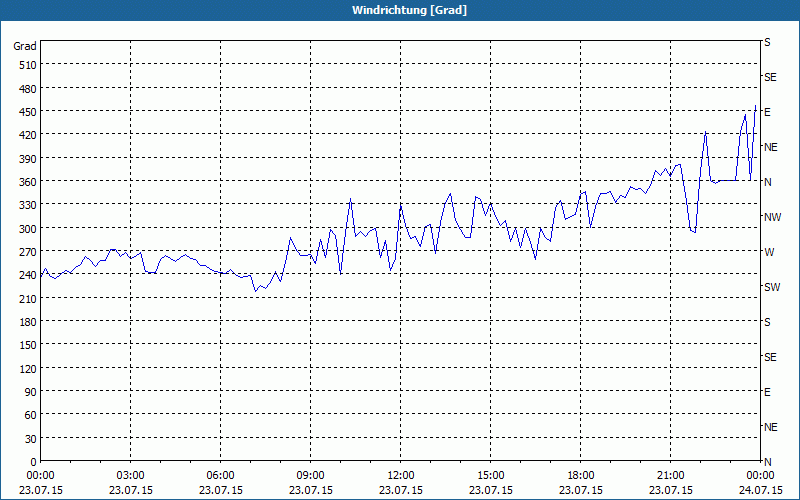This screenshot has width=800, height=500.
Task: Click the chart title "Windrichtung [Grad]"
Action: [x=409, y=10]
